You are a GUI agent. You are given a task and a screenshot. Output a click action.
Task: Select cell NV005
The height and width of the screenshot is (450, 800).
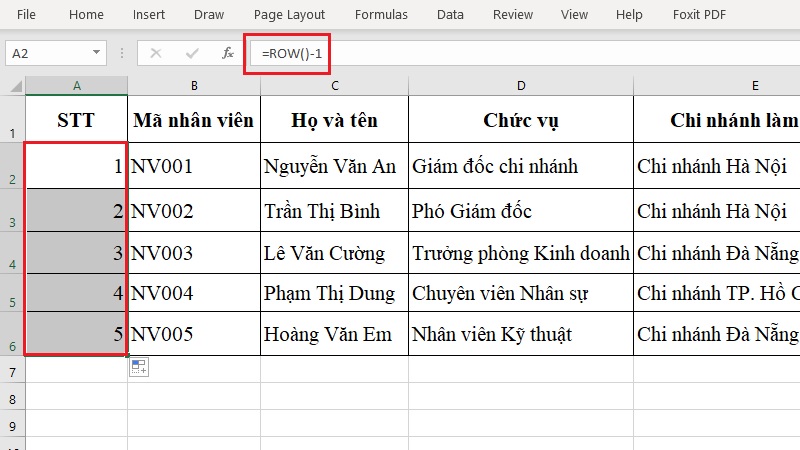[194, 334]
